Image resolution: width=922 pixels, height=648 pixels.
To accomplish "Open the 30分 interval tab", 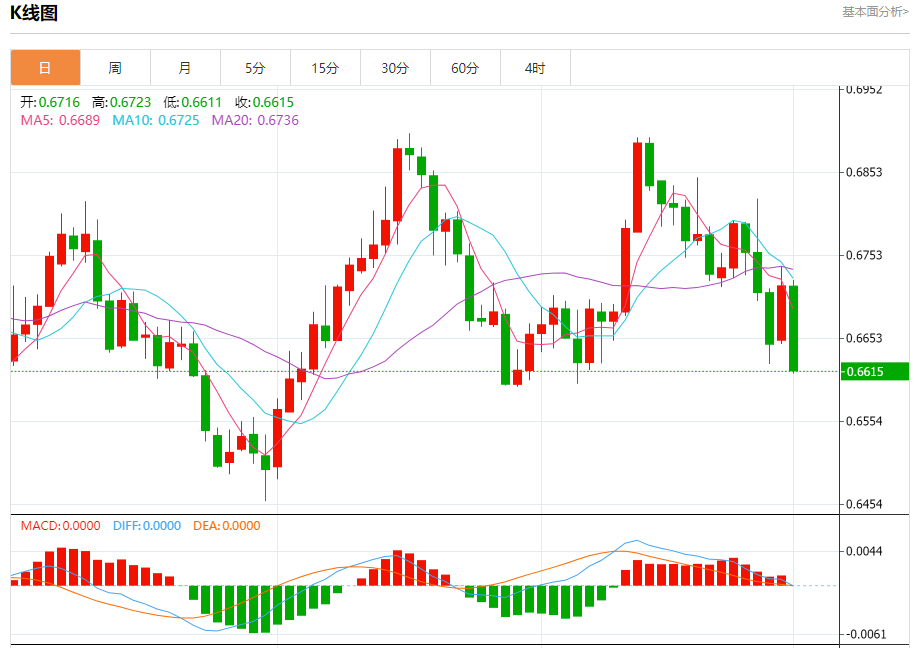I will [x=395, y=68].
